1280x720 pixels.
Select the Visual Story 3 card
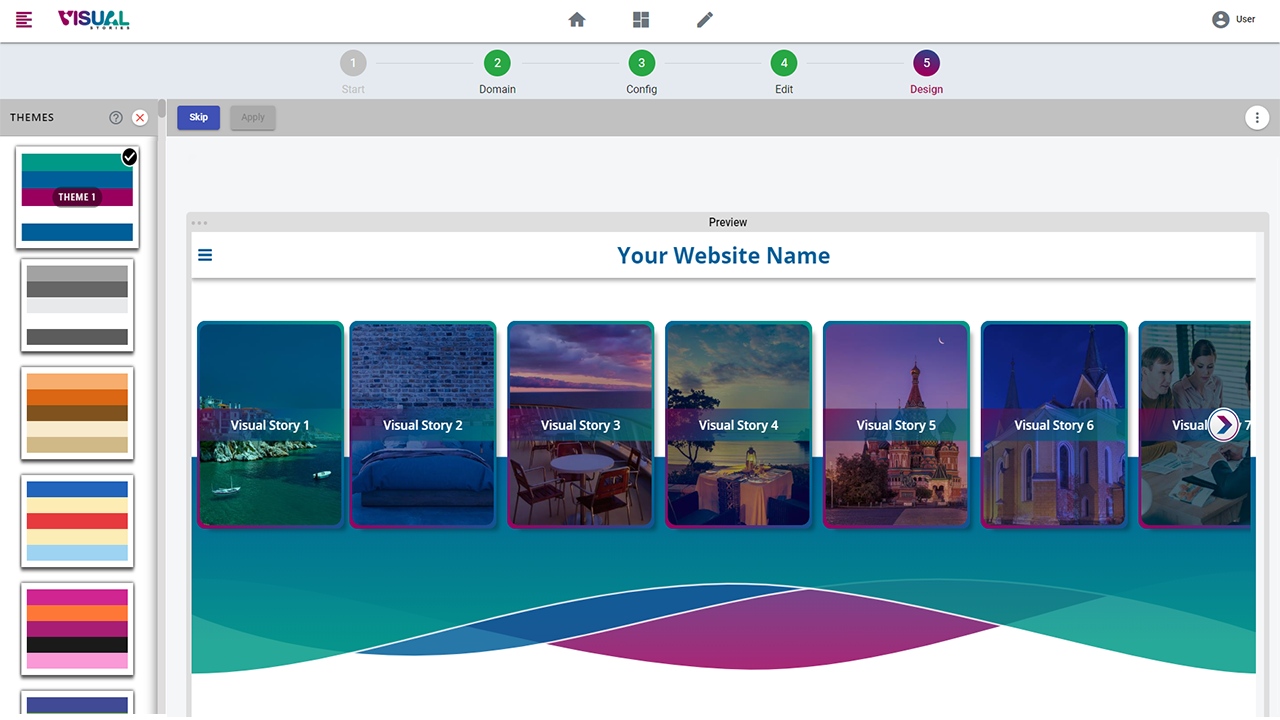click(580, 424)
